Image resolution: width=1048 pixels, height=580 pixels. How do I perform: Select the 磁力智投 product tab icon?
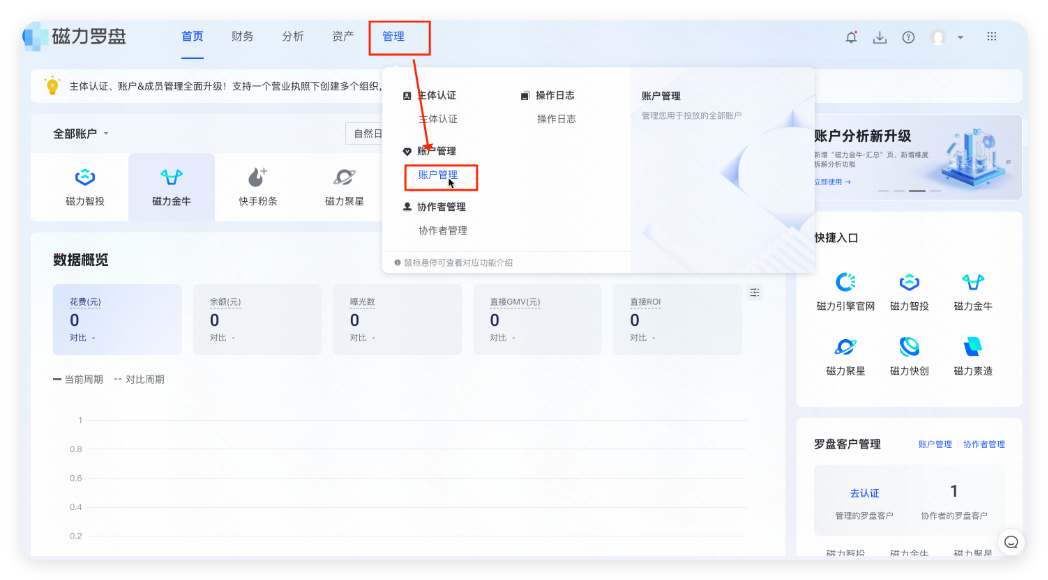click(x=85, y=177)
